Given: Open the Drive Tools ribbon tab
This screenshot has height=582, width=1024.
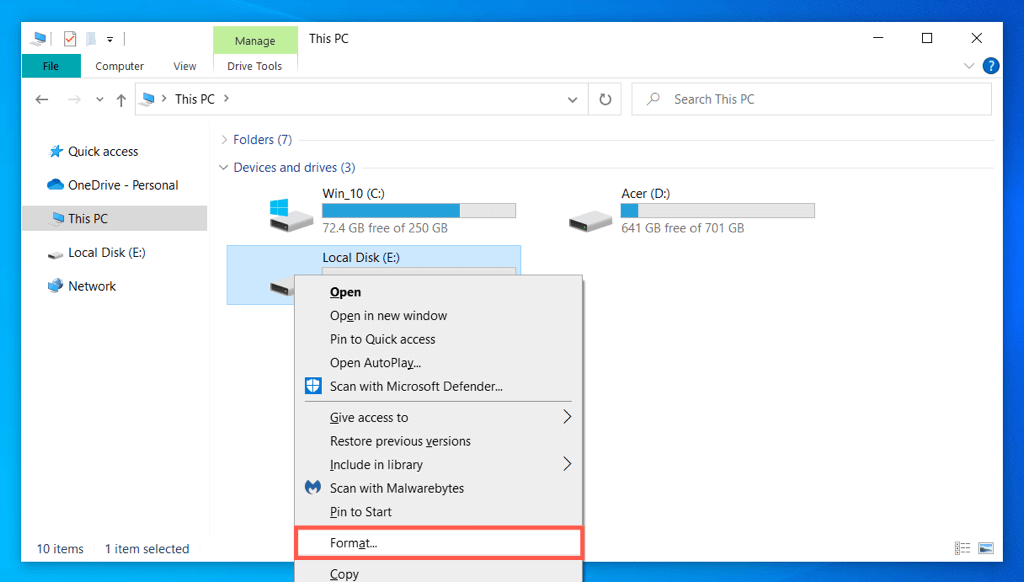Looking at the screenshot, I should [x=255, y=66].
